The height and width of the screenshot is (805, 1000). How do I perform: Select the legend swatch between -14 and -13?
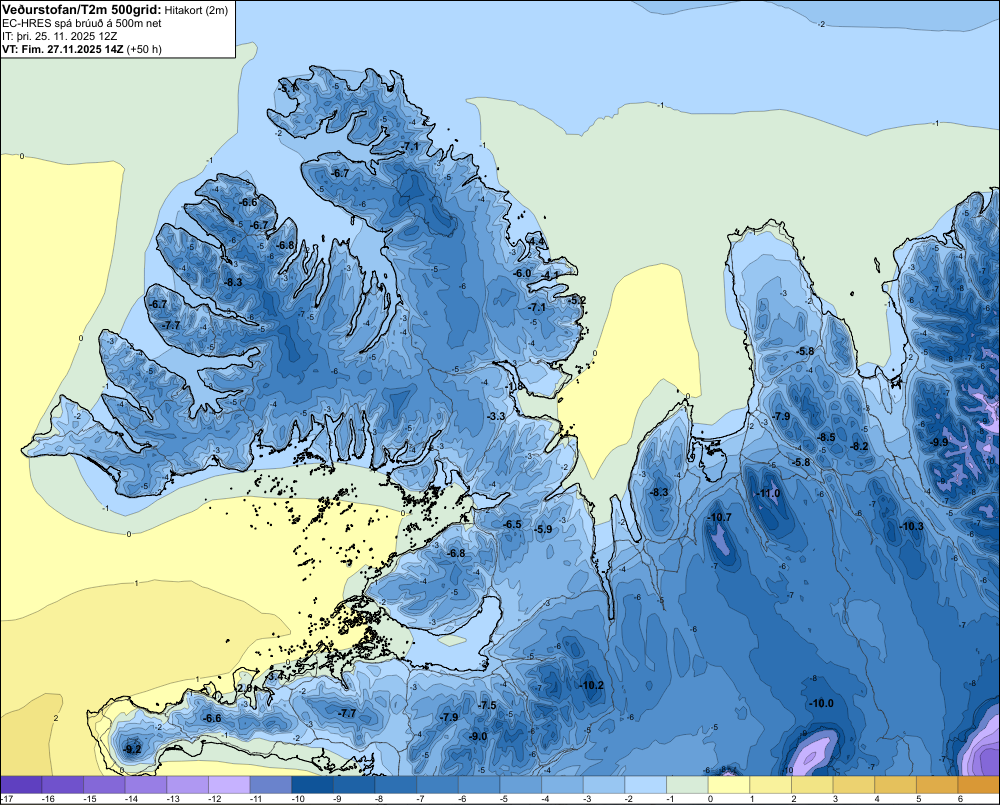click(x=145, y=785)
